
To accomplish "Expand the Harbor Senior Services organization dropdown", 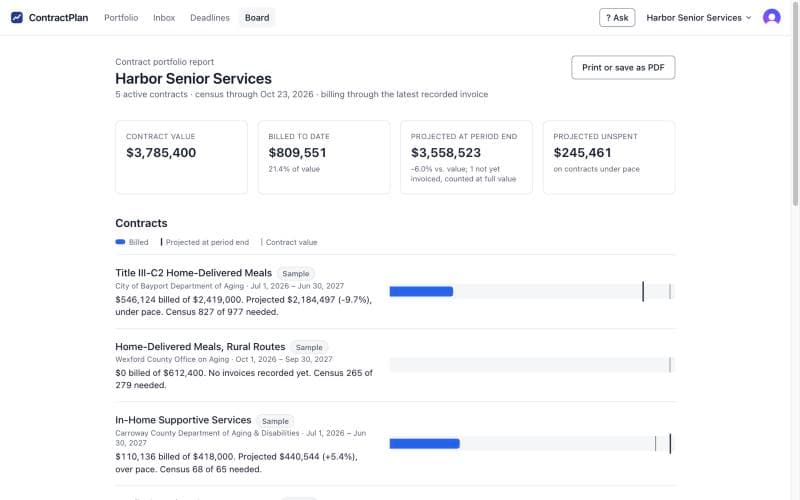I will coord(698,17).
